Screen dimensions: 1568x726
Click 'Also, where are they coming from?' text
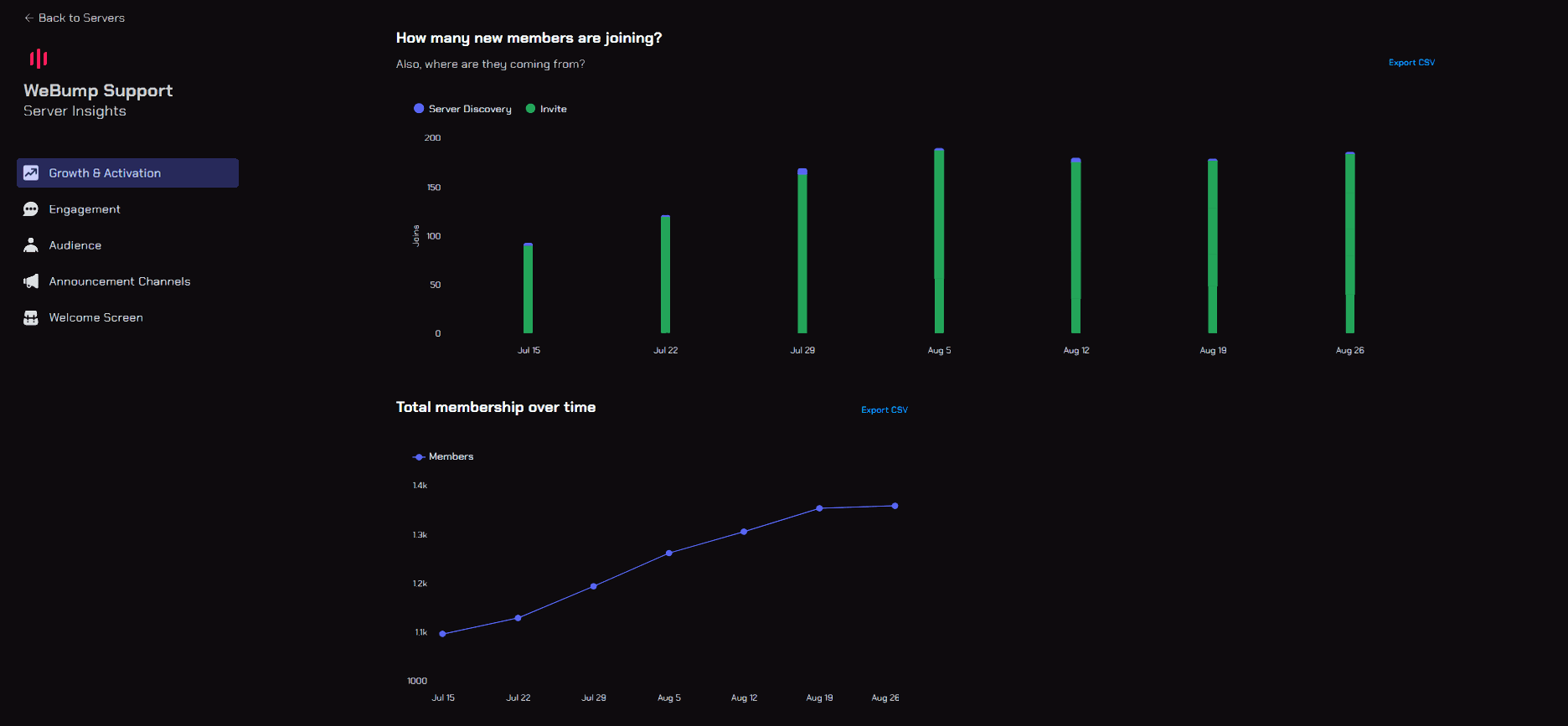(x=490, y=64)
